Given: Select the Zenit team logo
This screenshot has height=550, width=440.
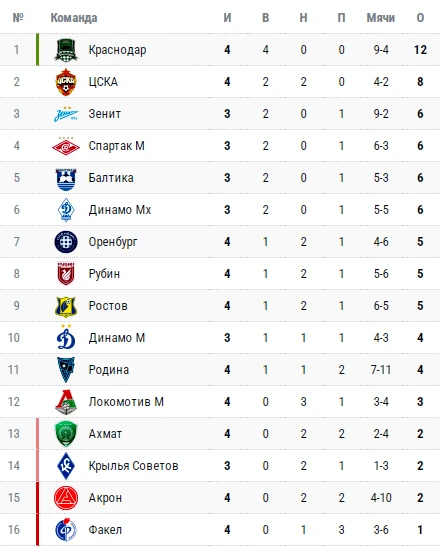Looking at the screenshot, I should [x=66, y=114].
